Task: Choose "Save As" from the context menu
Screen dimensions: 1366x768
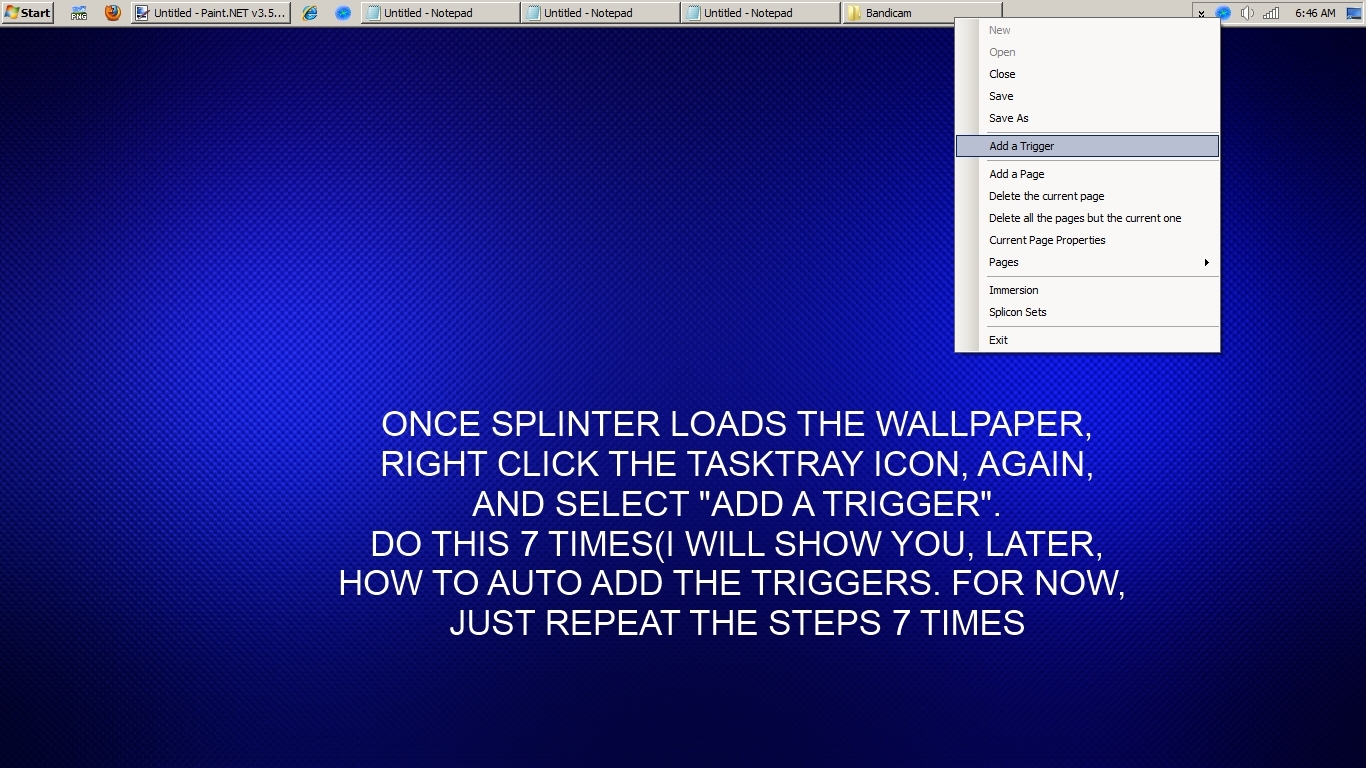Action: coord(1008,118)
